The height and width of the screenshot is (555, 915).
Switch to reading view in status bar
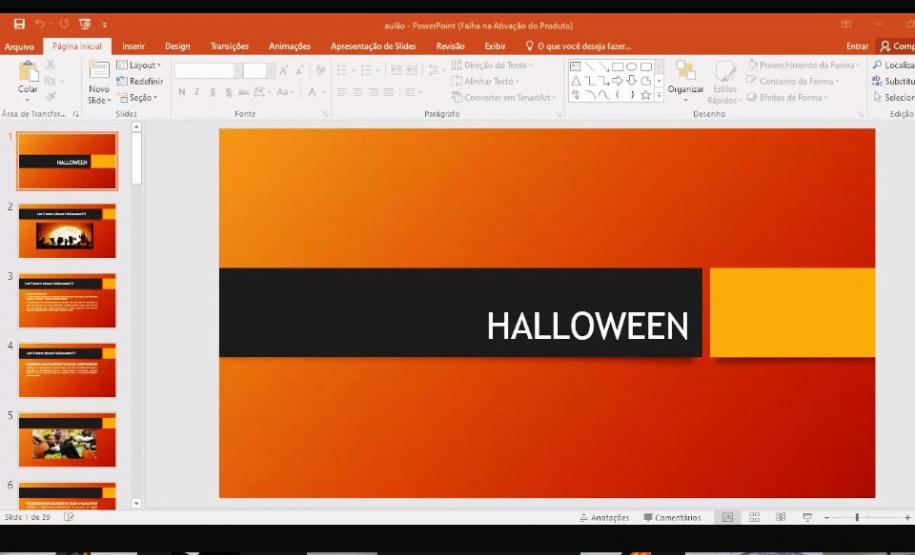[780, 517]
